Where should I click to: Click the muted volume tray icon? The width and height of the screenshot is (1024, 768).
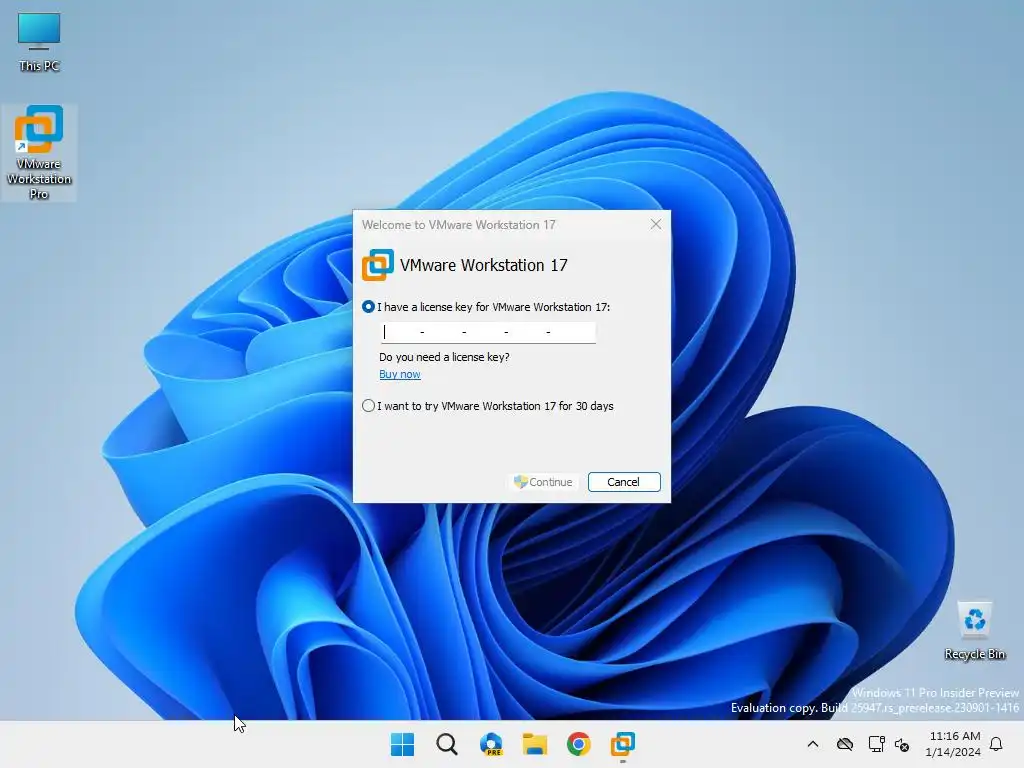[903, 744]
